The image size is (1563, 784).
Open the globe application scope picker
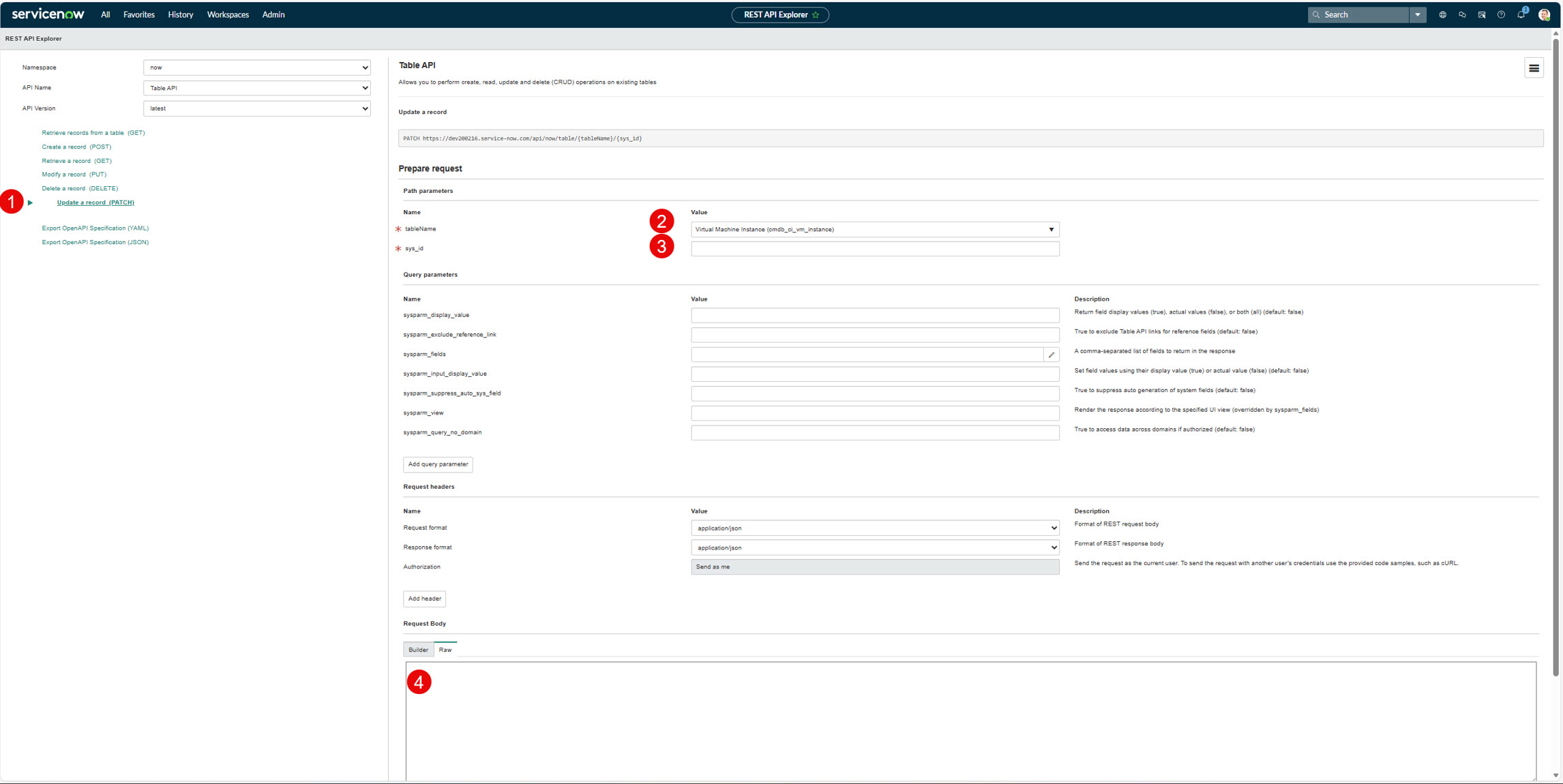tap(1442, 15)
